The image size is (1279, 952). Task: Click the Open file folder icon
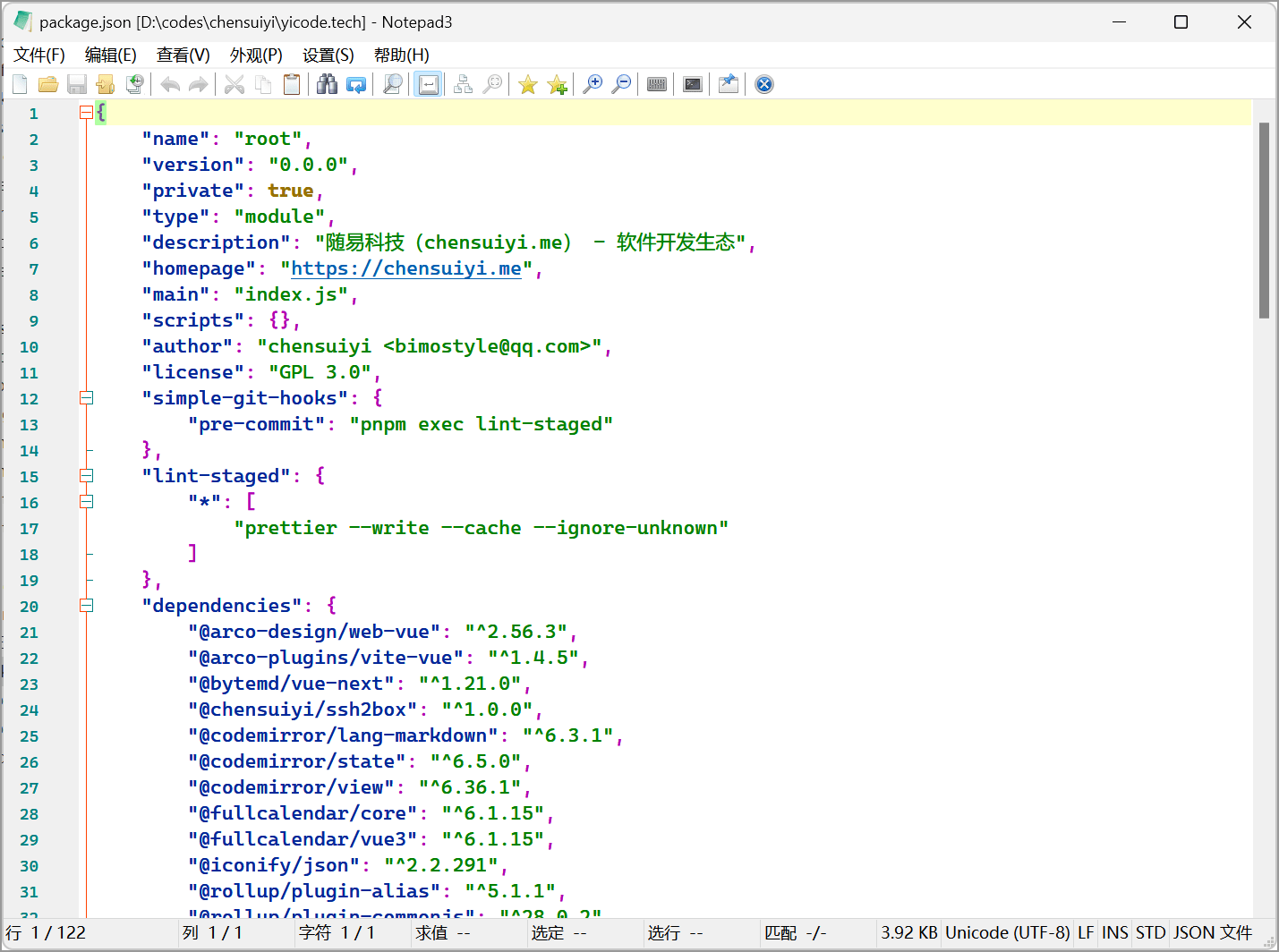[x=48, y=84]
